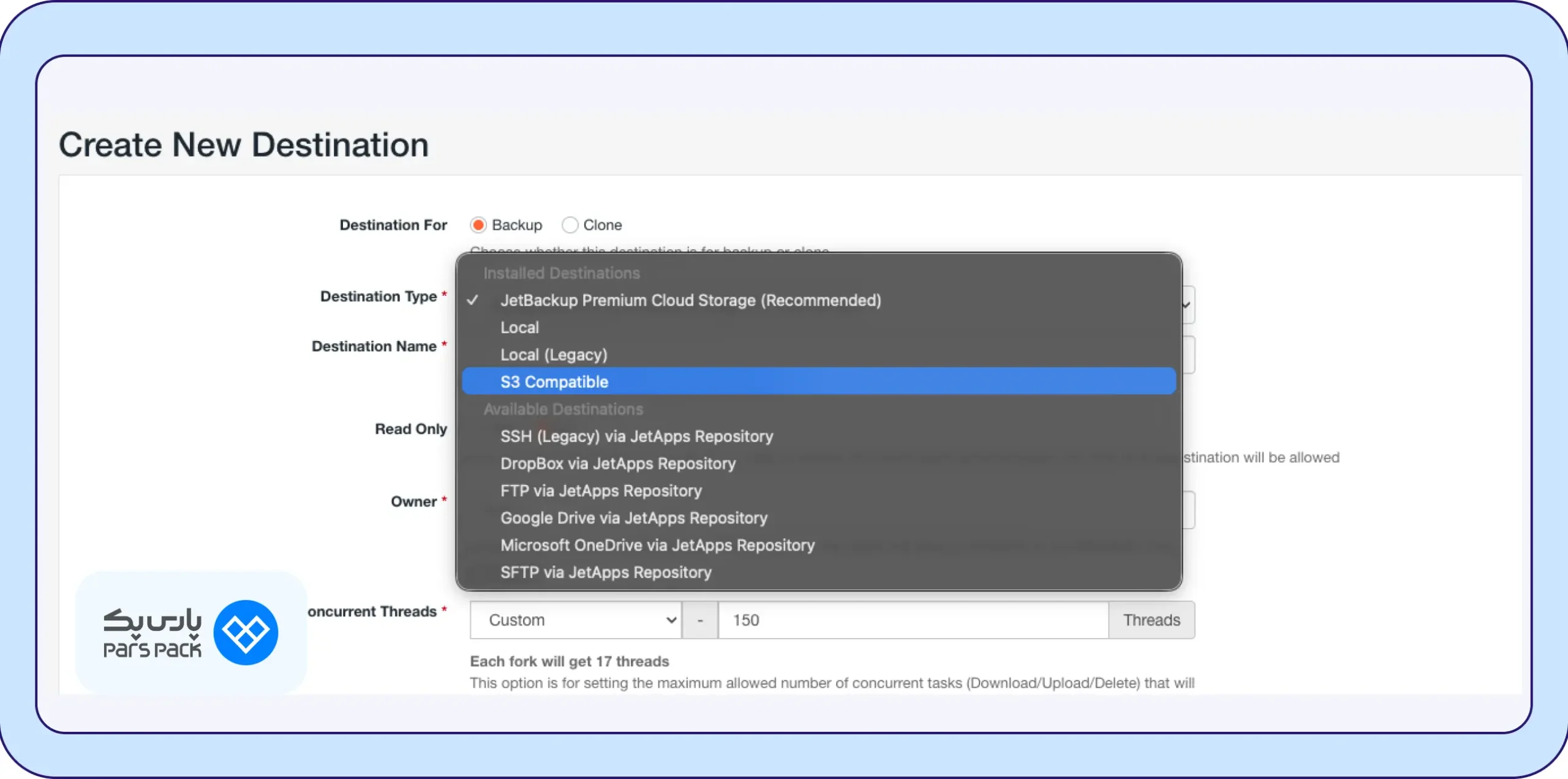Pick SSH (Legacy) via JetApps Repository
Image resolution: width=1568 pixels, height=779 pixels.
pyautogui.click(x=818, y=436)
